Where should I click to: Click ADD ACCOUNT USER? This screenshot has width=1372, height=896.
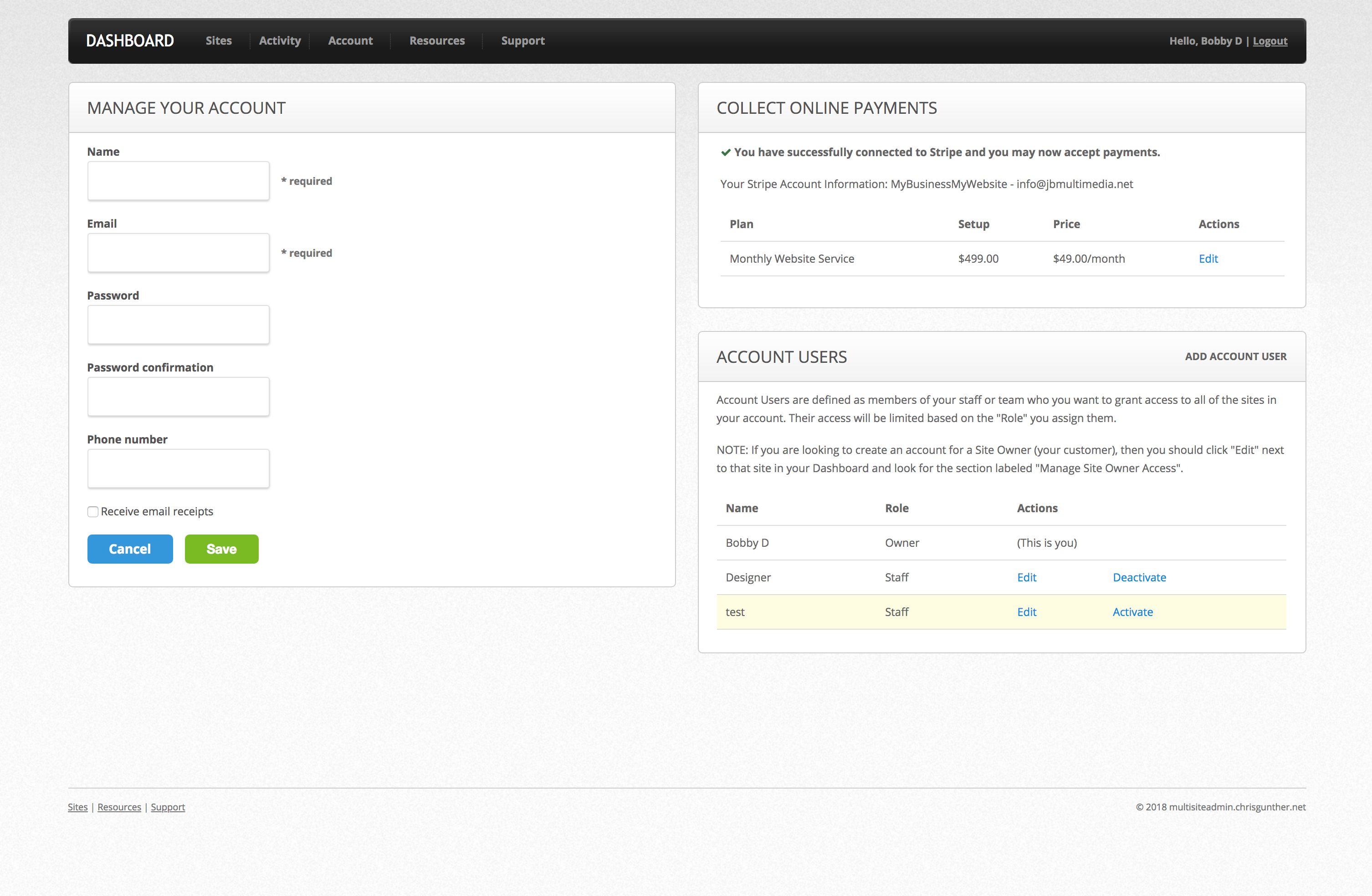click(1235, 356)
